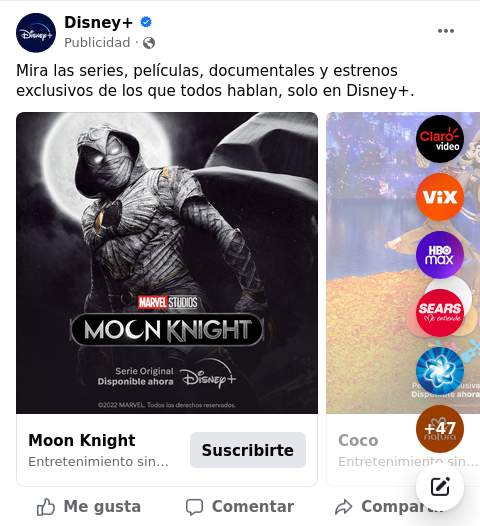Open the HBO Max chat bubble

coord(440,255)
